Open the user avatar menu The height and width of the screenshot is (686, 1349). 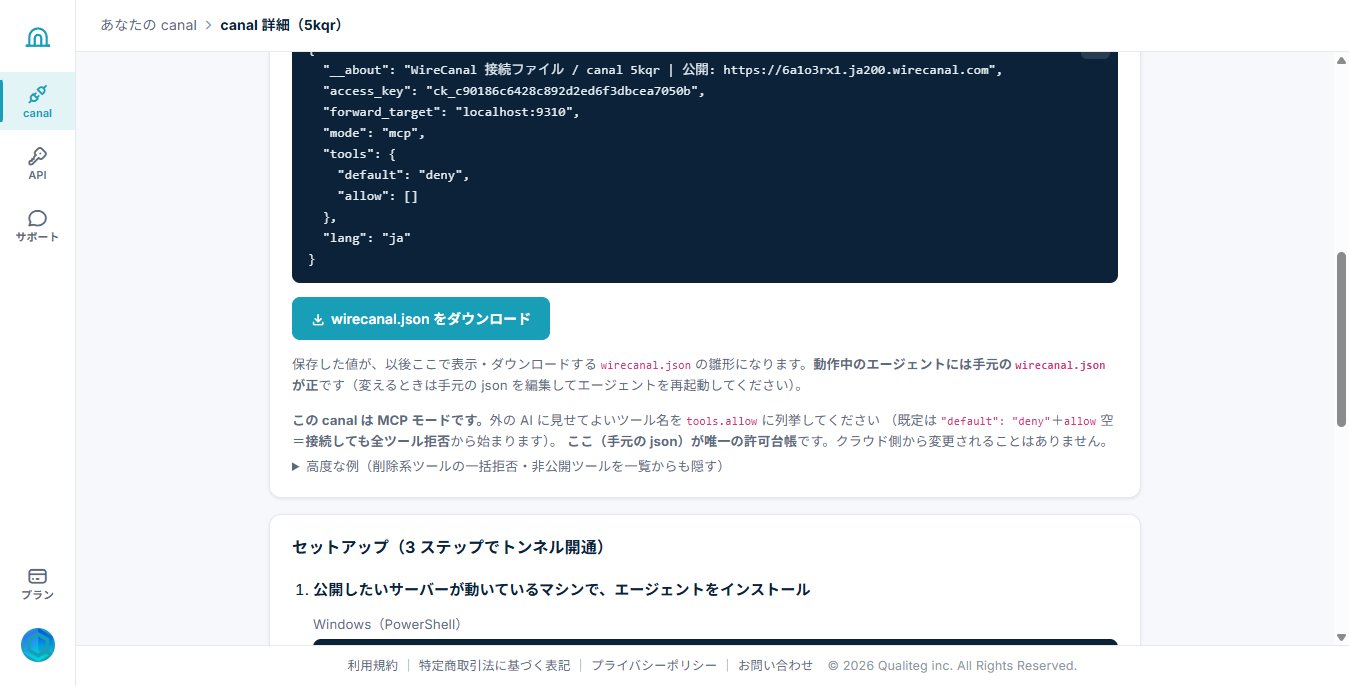click(x=38, y=645)
